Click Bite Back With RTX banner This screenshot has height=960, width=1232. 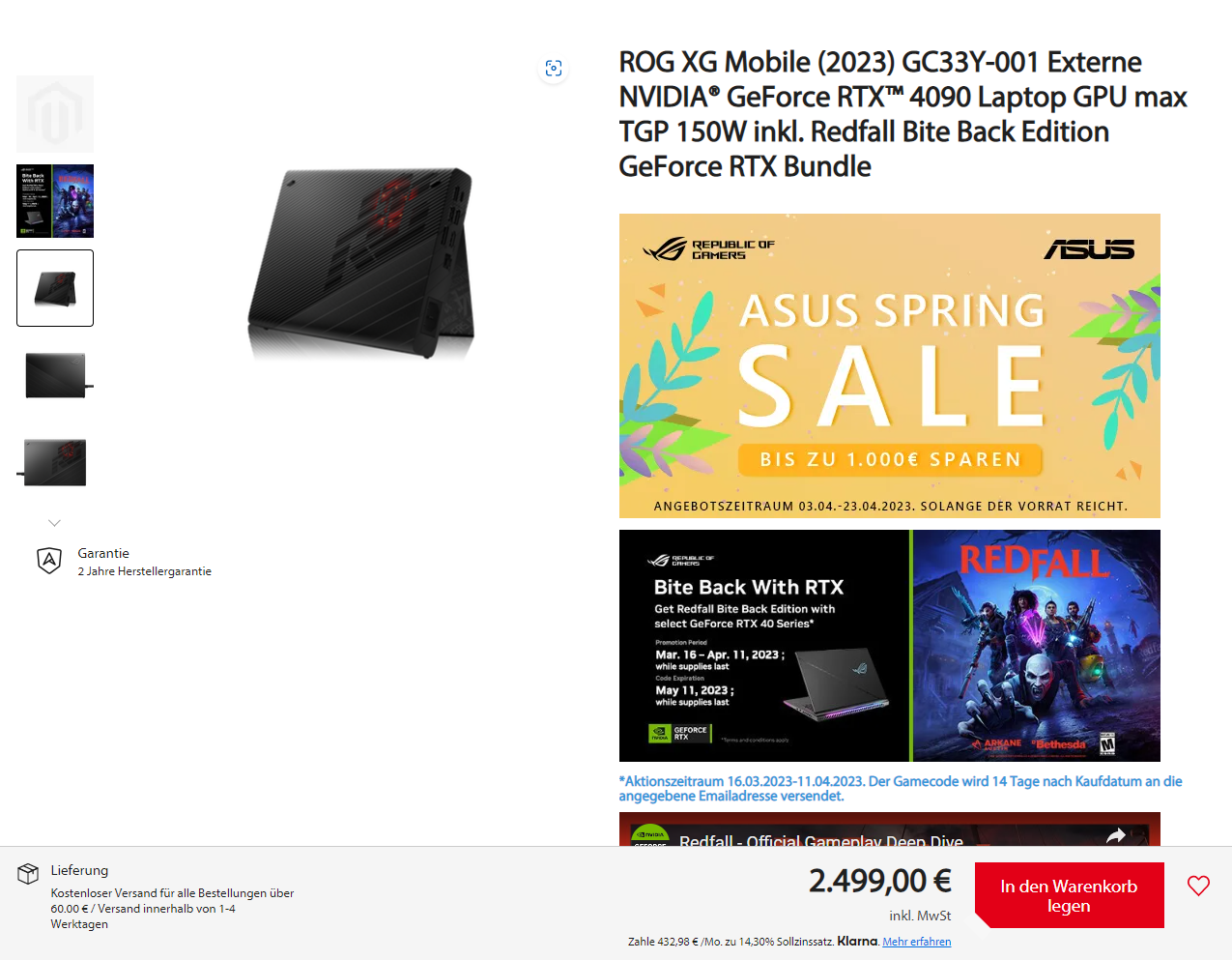[x=889, y=646]
